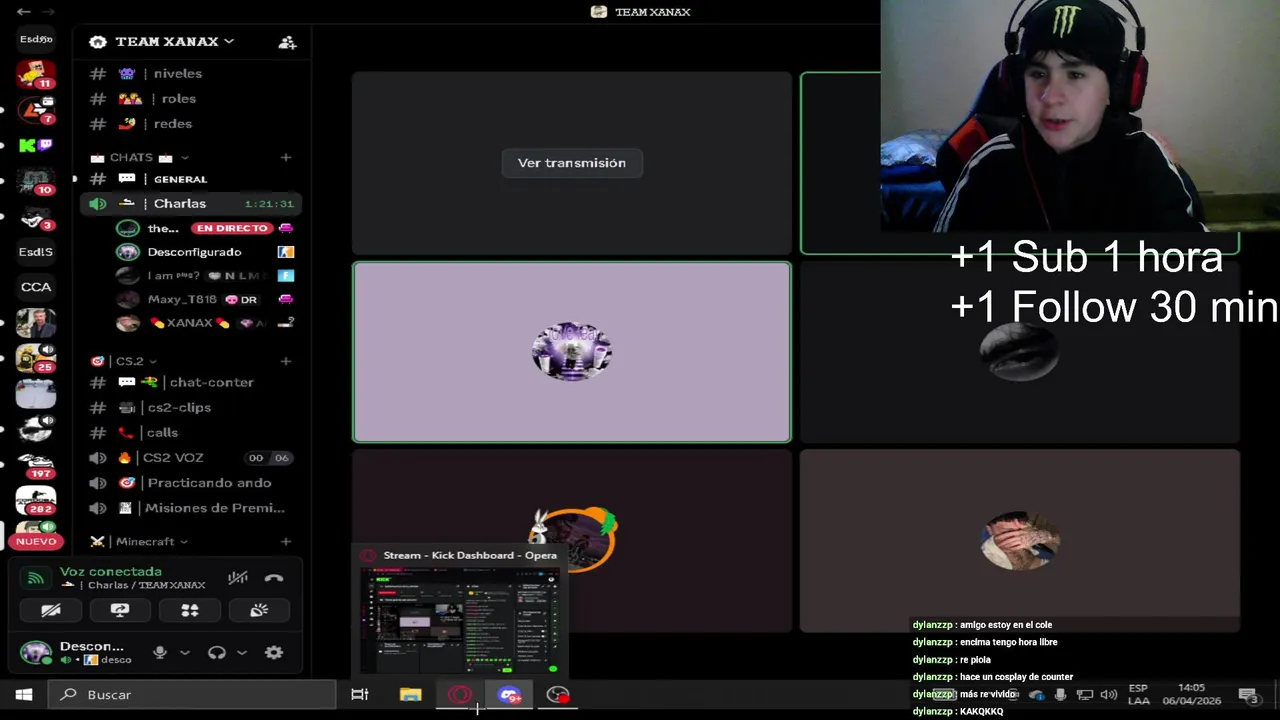Open the server with the 10 notification badge
Image resolution: width=1280 pixels, height=720 pixels.
36,181
